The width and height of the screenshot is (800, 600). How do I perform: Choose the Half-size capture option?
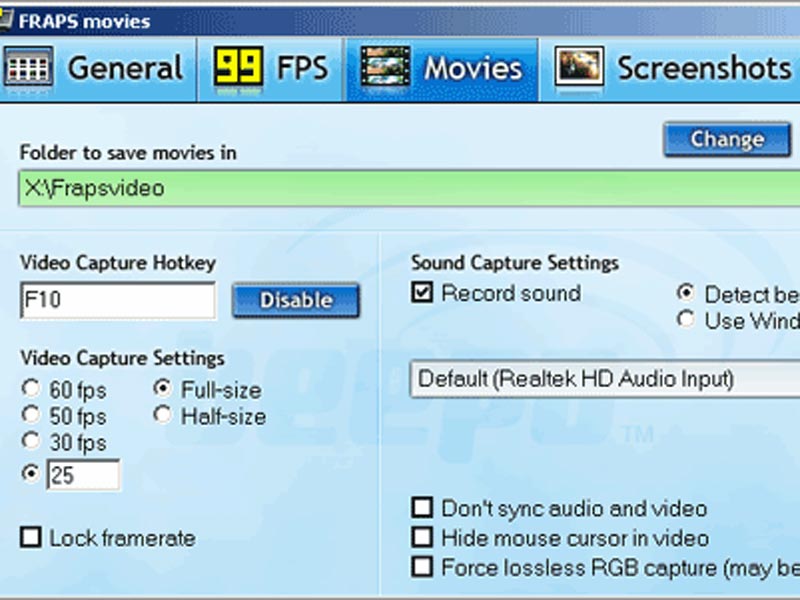coord(163,416)
